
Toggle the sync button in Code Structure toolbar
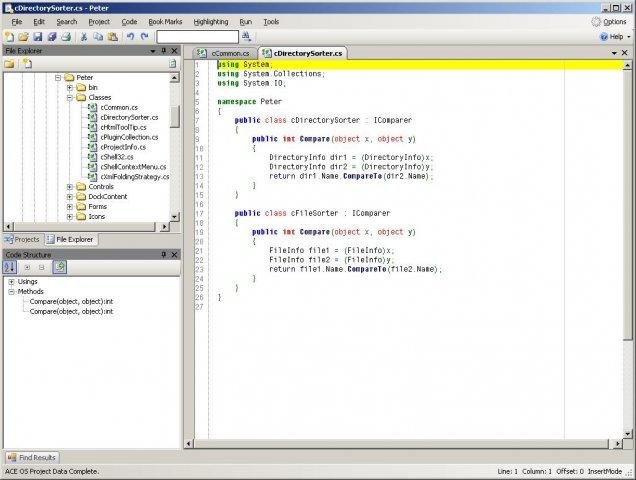(60, 267)
